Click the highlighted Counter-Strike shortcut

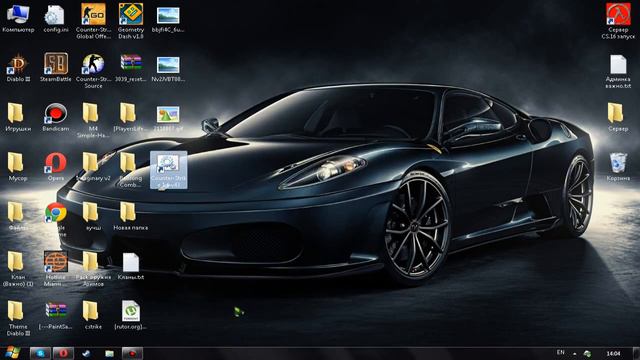[169, 170]
